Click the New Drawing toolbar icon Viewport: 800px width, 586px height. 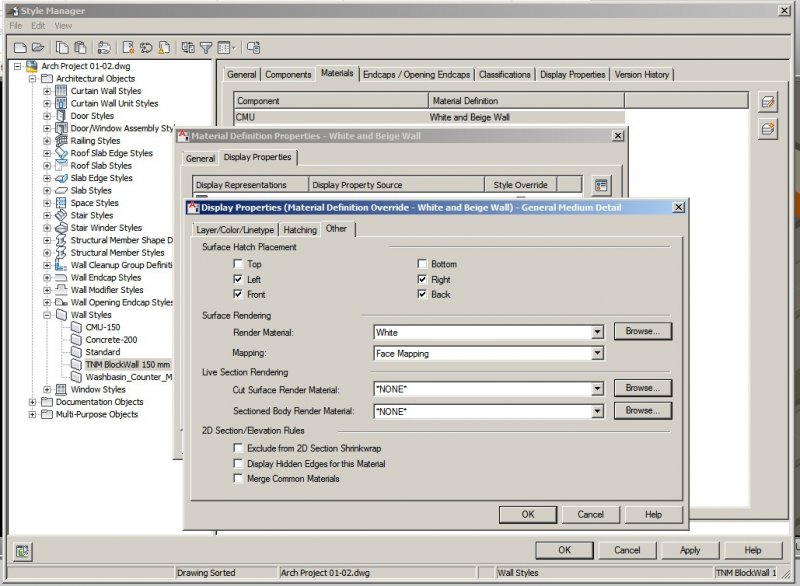click(x=20, y=47)
